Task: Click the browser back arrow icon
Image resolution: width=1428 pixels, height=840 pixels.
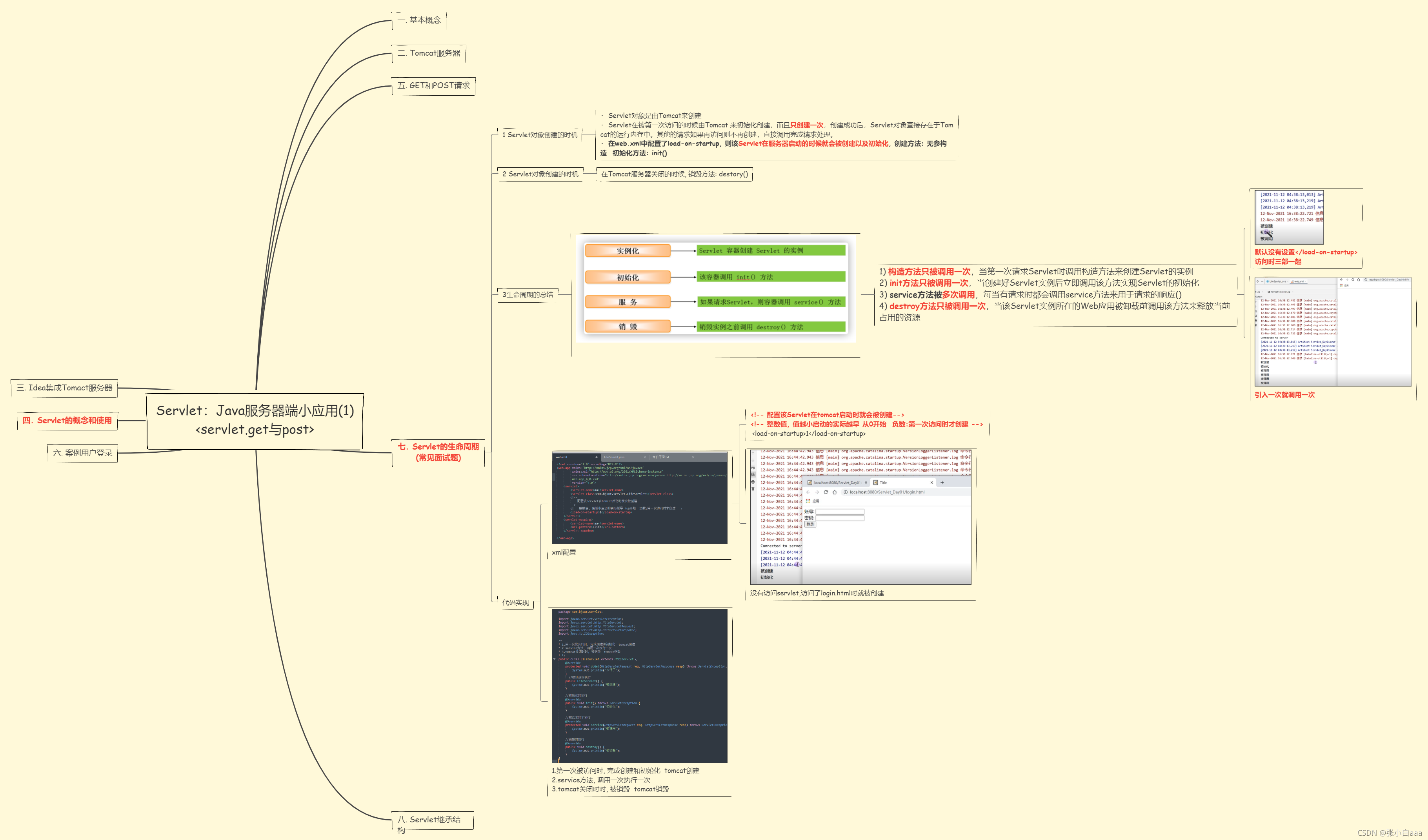Action: (808, 492)
